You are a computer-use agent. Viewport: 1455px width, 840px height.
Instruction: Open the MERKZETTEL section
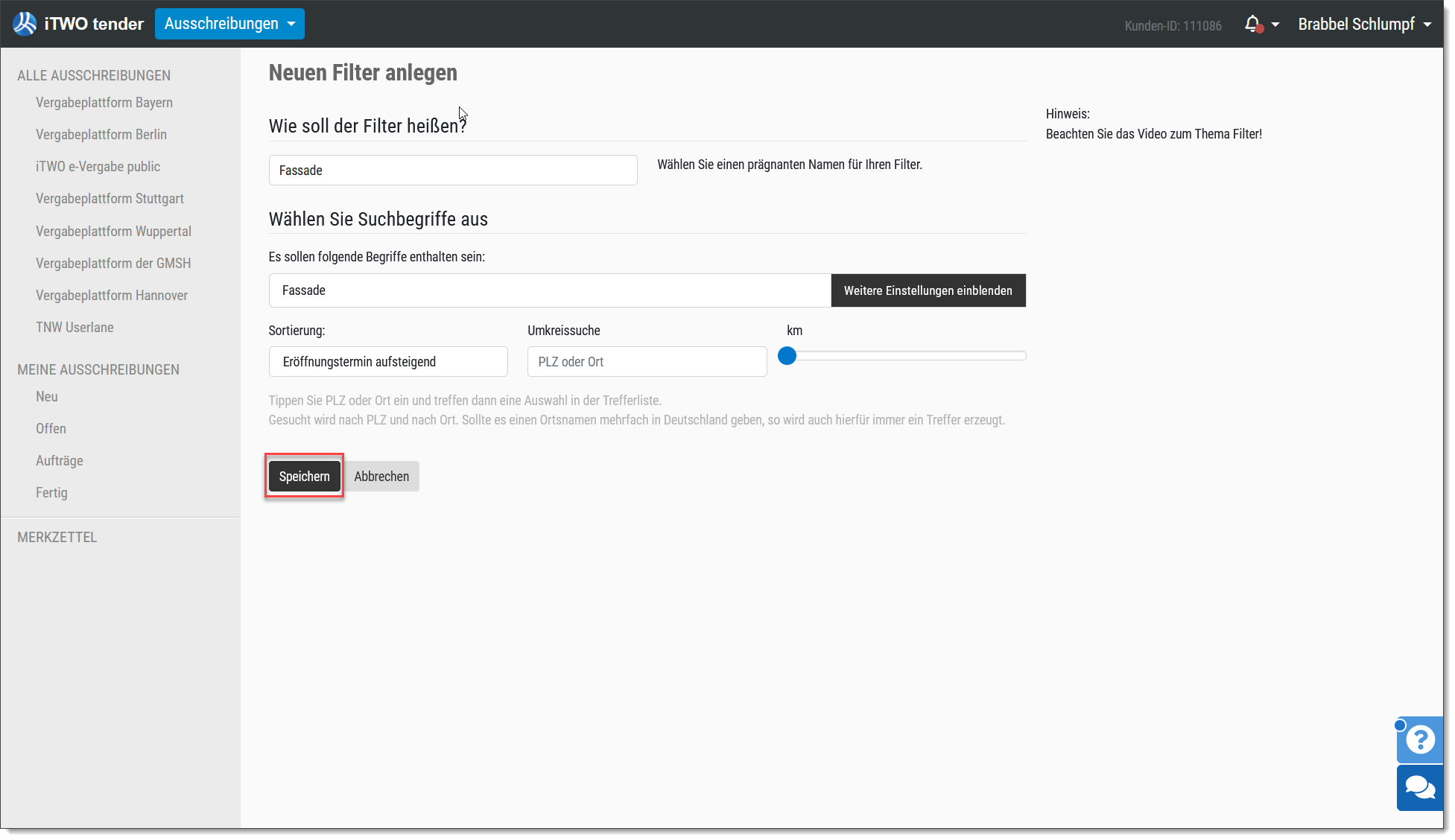point(57,538)
